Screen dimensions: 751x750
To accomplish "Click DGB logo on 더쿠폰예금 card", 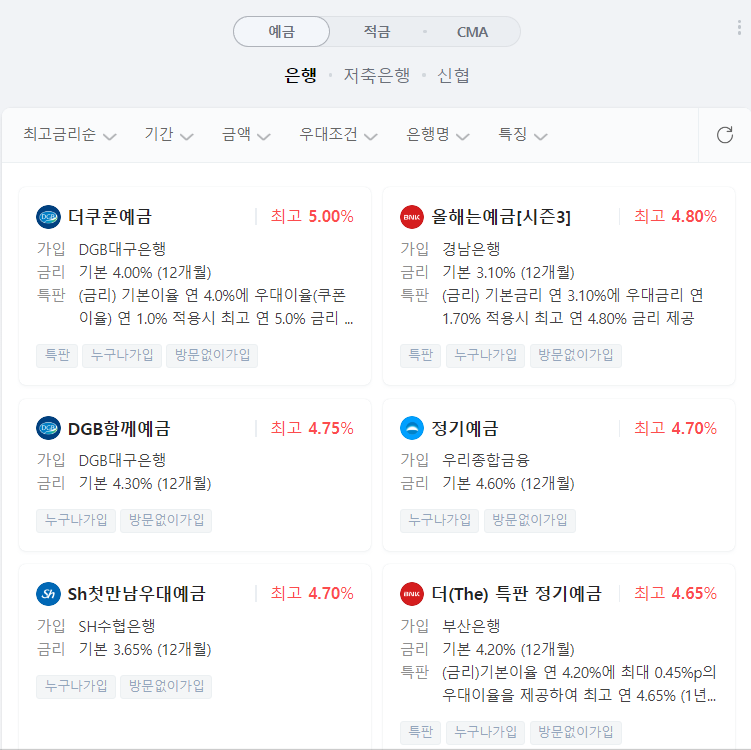I will 48,217.
